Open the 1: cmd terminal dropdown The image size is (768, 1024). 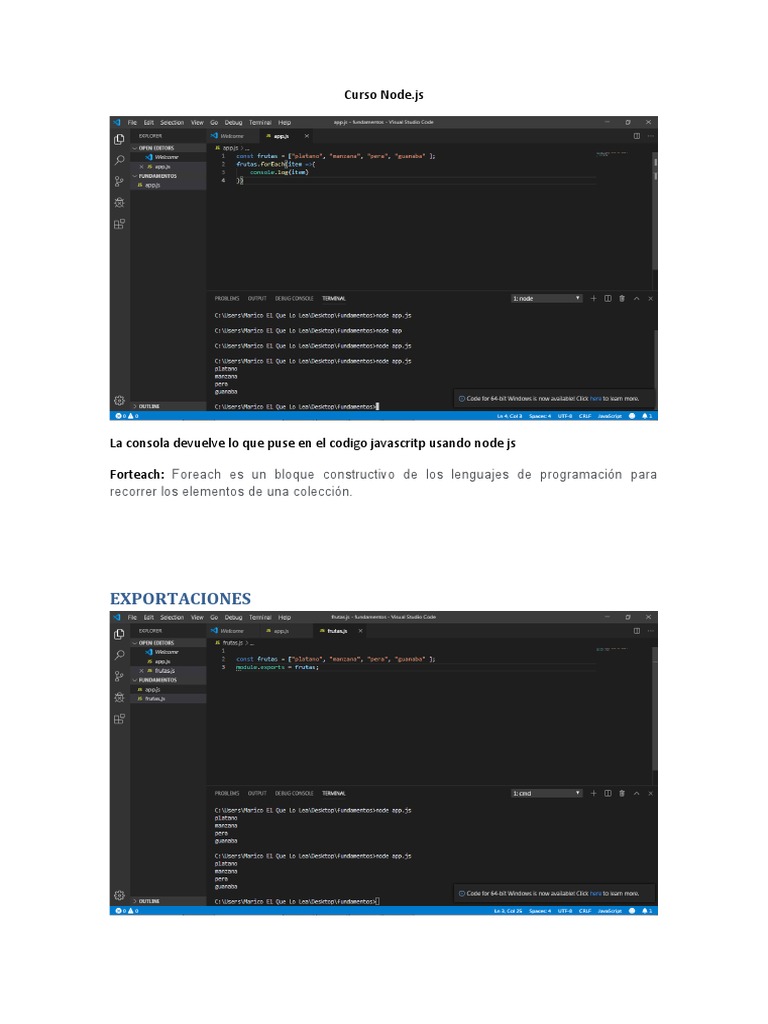(546, 793)
